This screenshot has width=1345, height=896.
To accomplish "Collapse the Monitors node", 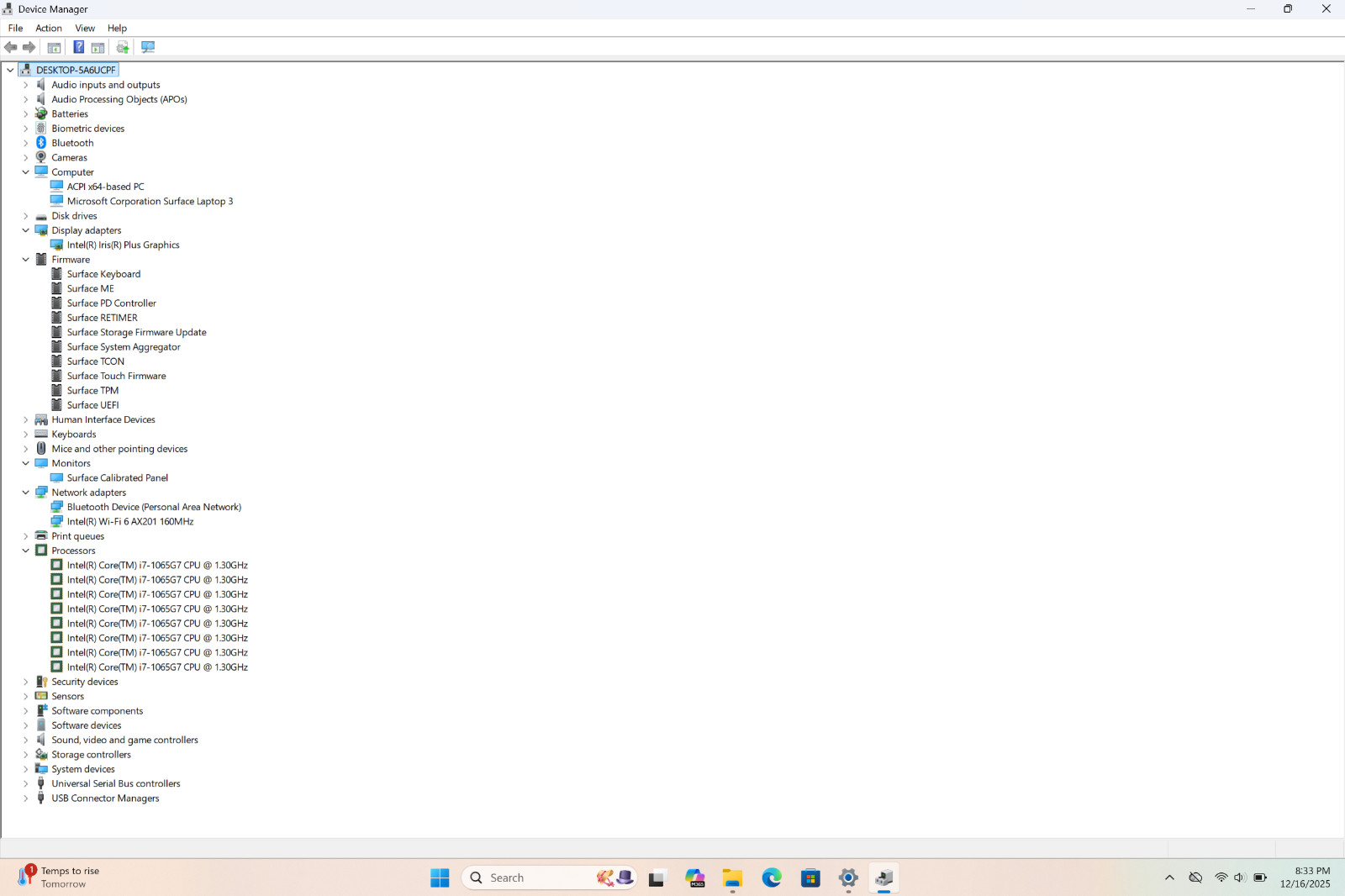I will pos(26,463).
